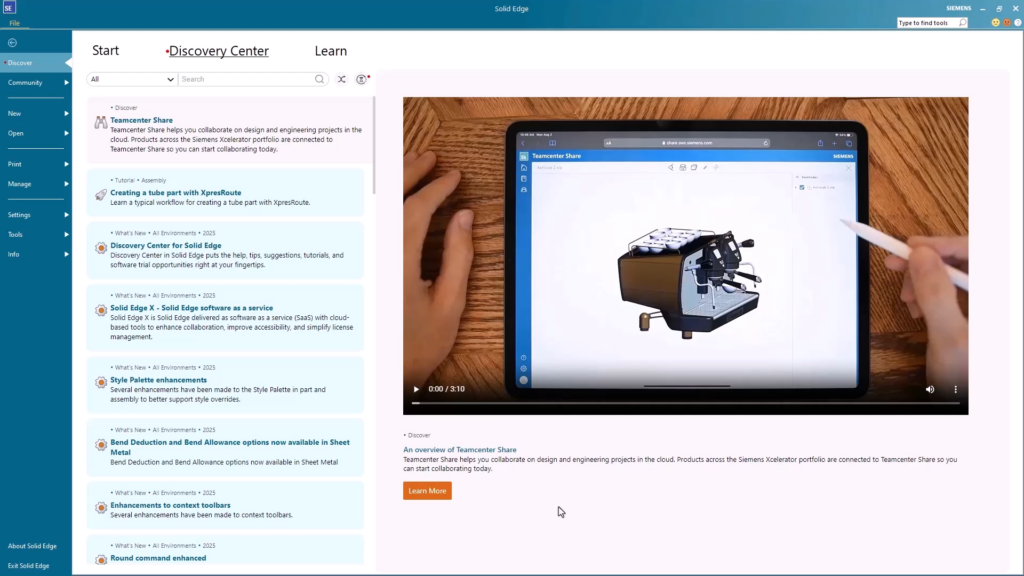Play the Teamcenter Share overview video
1024x576 pixels.
pyautogui.click(x=417, y=389)
